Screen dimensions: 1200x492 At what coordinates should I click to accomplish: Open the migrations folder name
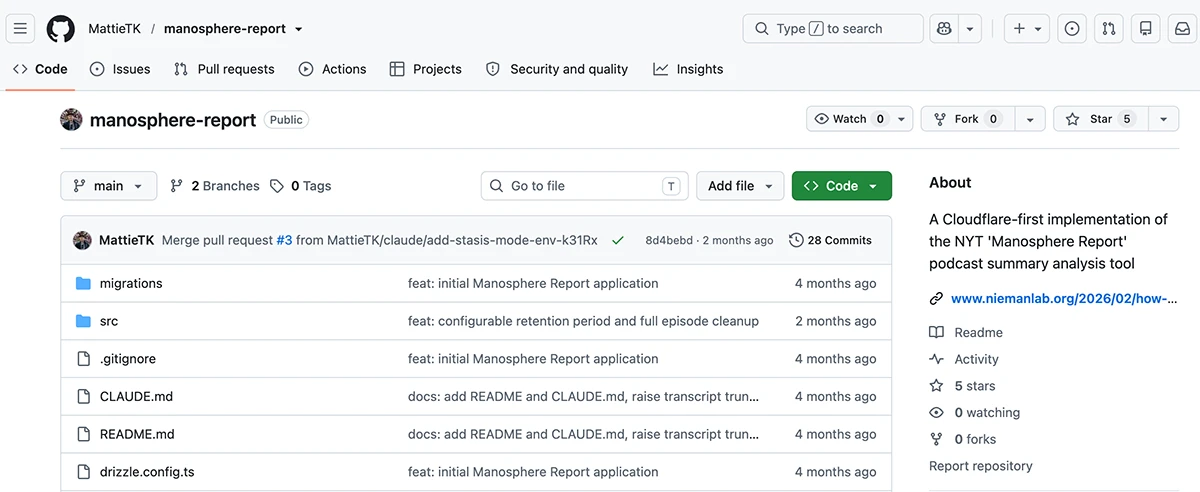tap(131, 284)
